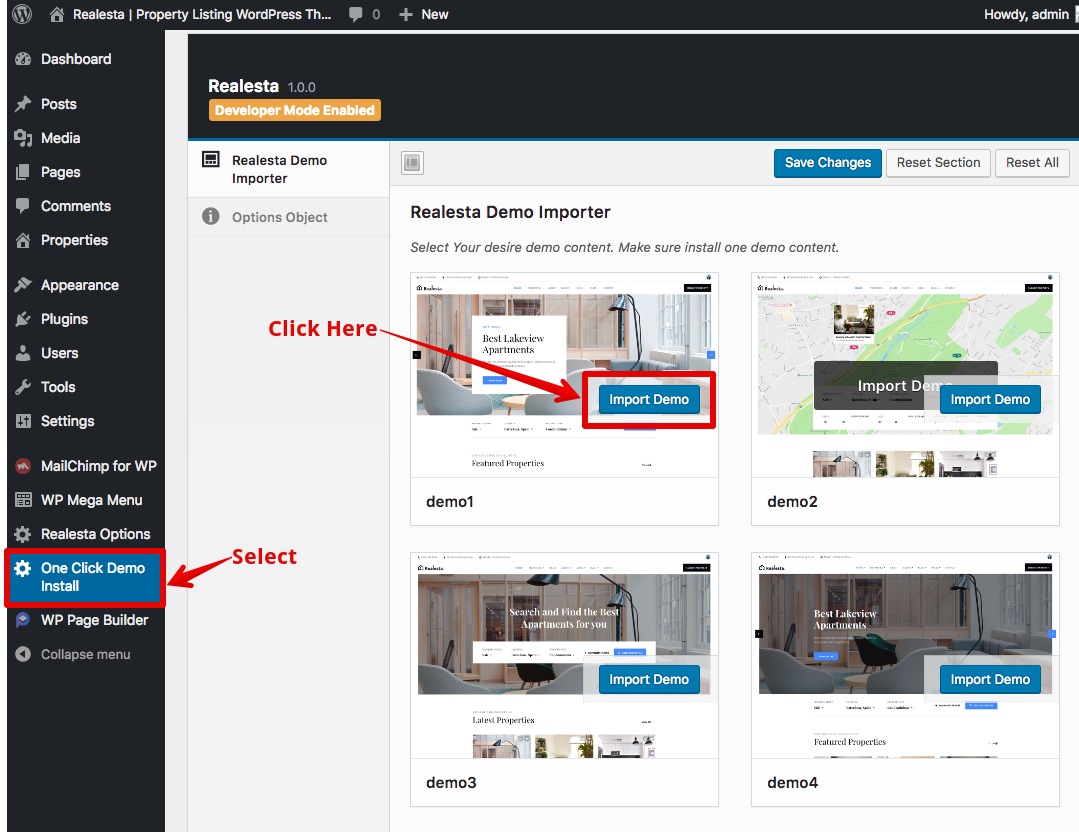This screenshot has height=832, width=1079.
Task: Click the Options Object info icon
Action: [211, 216]
